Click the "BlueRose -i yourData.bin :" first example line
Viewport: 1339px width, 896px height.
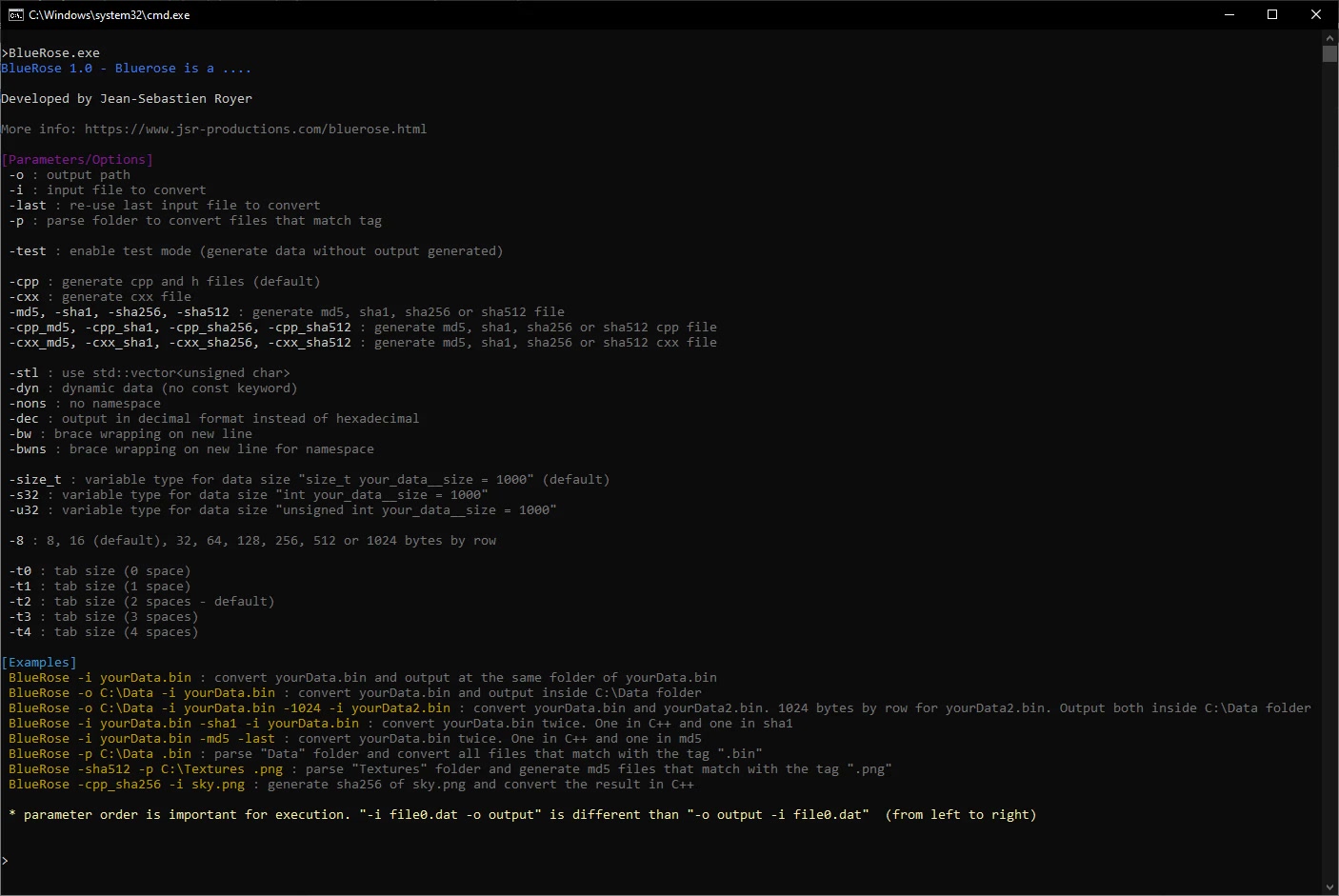pyautogui.click(x=363, y=677)
